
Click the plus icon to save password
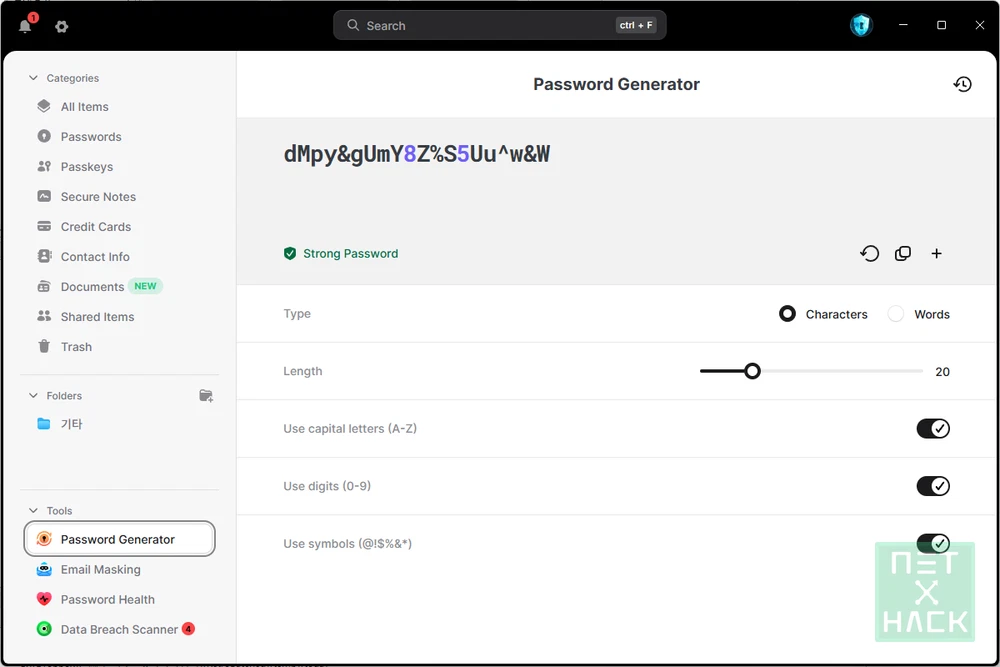[x=937, y=254]
